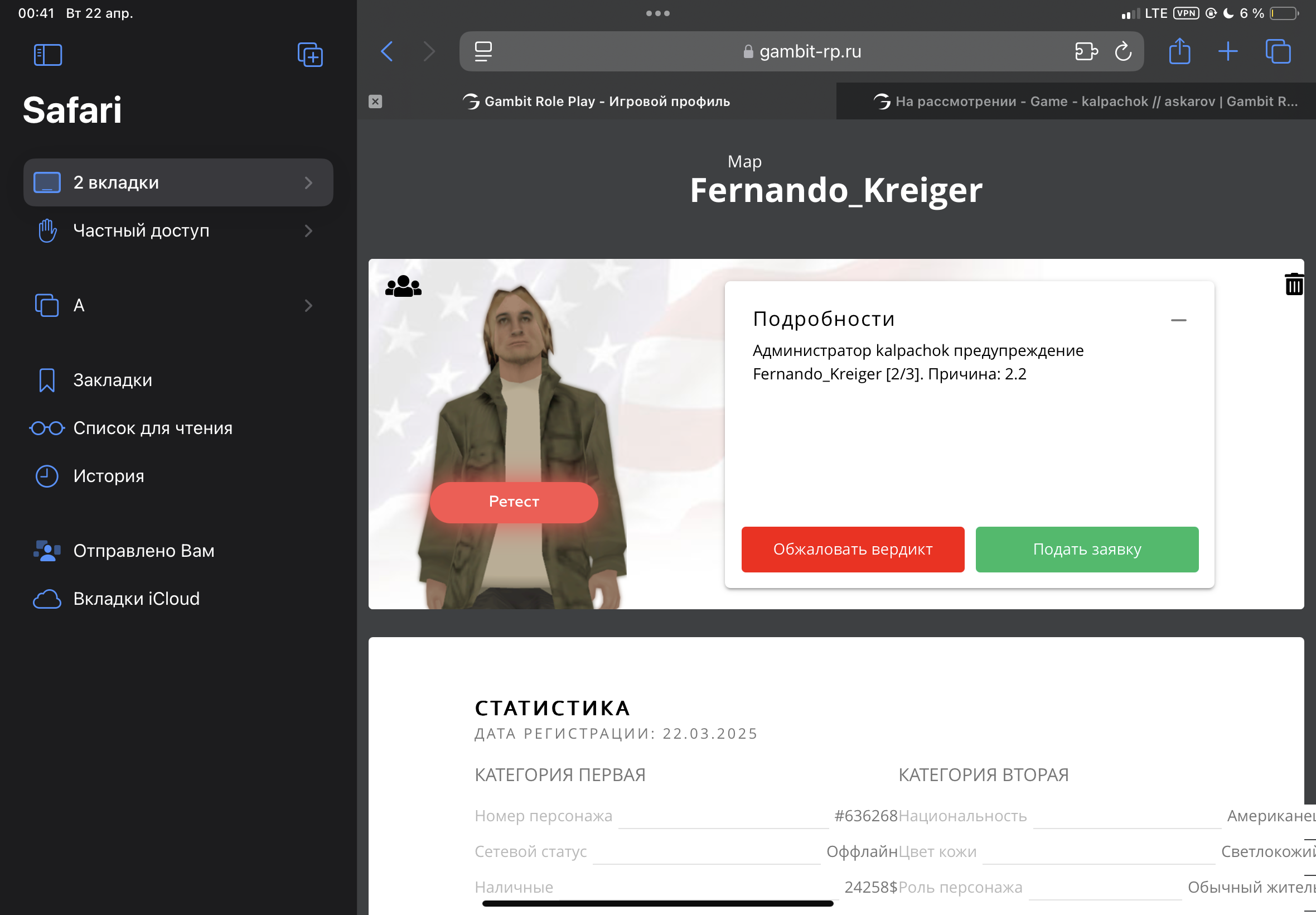Click the trash icon on profile card
The image size is (1316, 915).
coord(1293,285)
